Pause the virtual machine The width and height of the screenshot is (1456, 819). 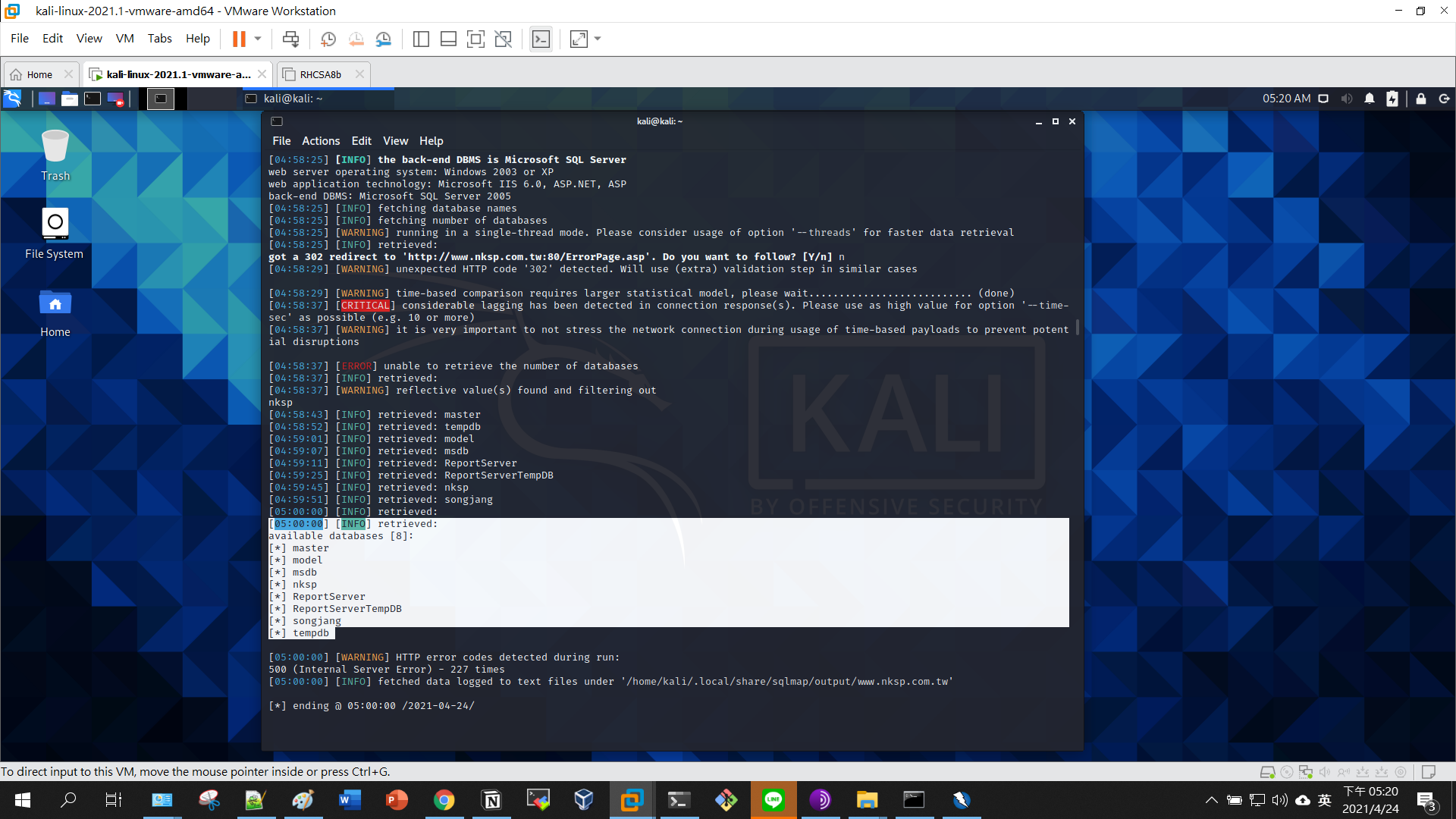pos(239,39)
